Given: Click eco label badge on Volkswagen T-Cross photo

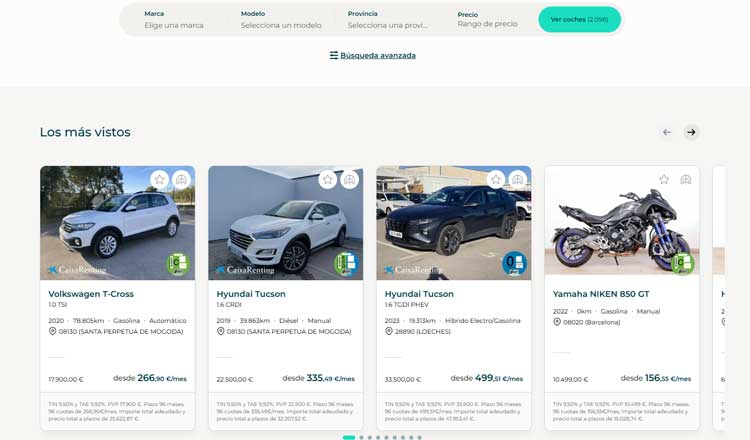Looking at the screenshot, I should (178, 264).
